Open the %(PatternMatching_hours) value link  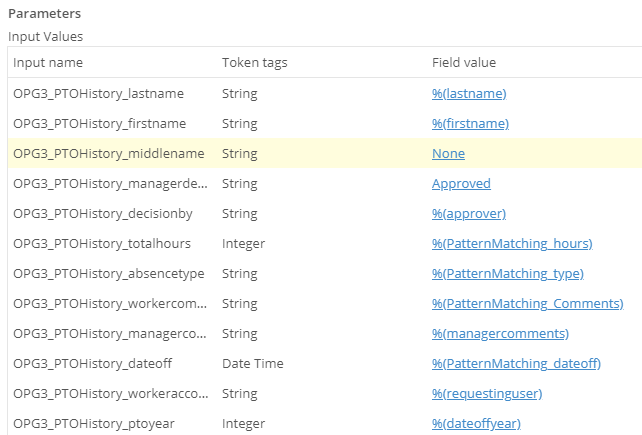coord(512,244)
